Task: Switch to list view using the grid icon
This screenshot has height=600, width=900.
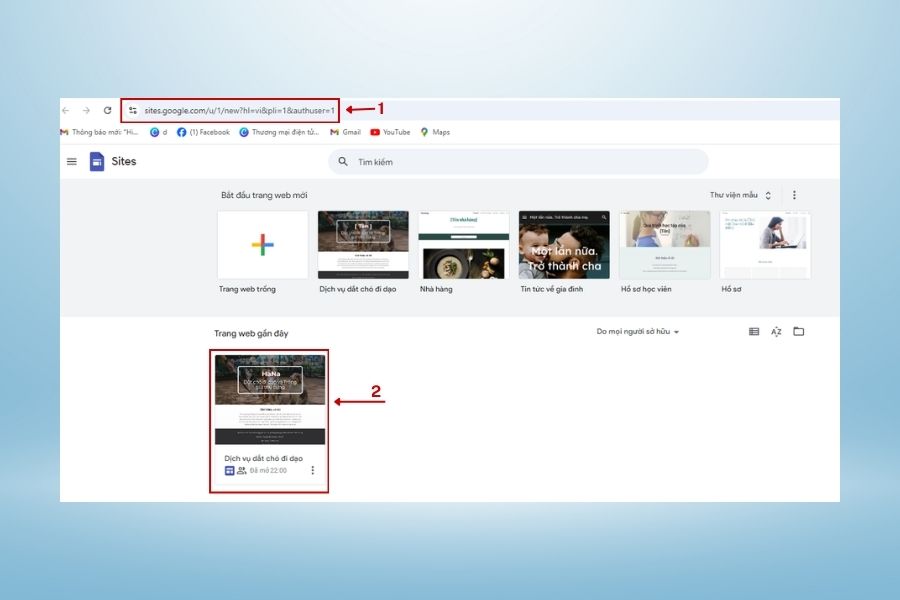Action: (x=754, y=331)
